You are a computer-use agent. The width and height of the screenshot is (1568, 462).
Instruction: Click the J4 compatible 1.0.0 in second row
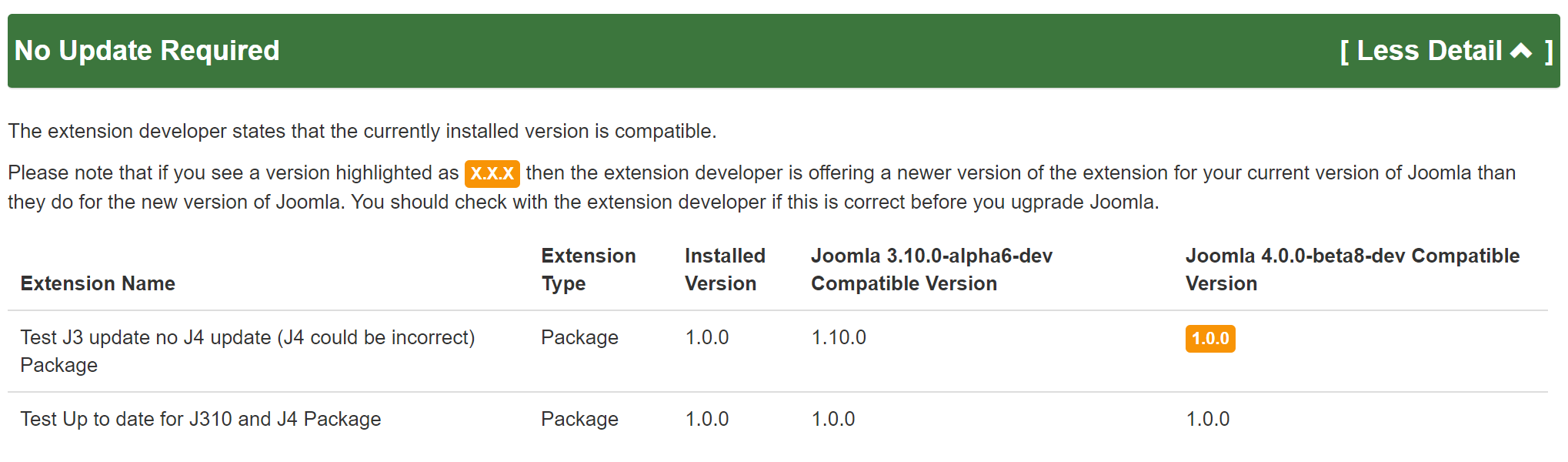[1207, 419]
